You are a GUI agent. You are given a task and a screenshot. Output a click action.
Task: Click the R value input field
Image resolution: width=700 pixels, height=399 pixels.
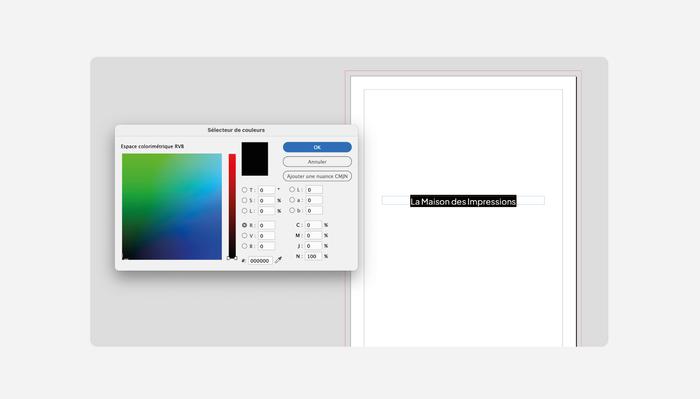click(x=266, y=225)
